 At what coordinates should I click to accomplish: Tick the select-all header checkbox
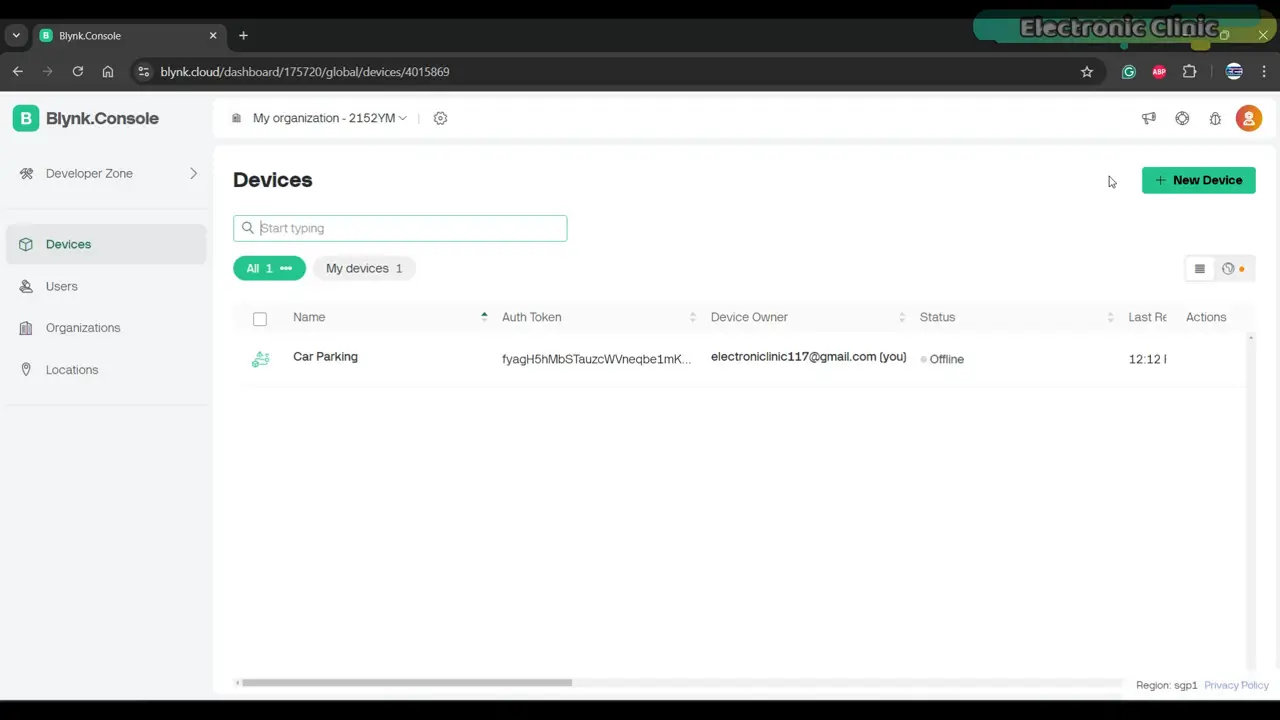point(260,319)
